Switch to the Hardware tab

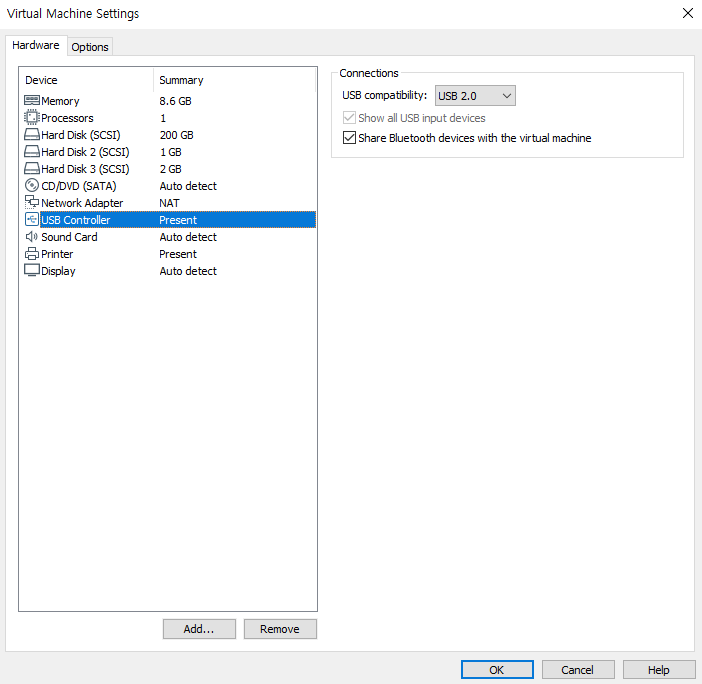pos(36,45)
